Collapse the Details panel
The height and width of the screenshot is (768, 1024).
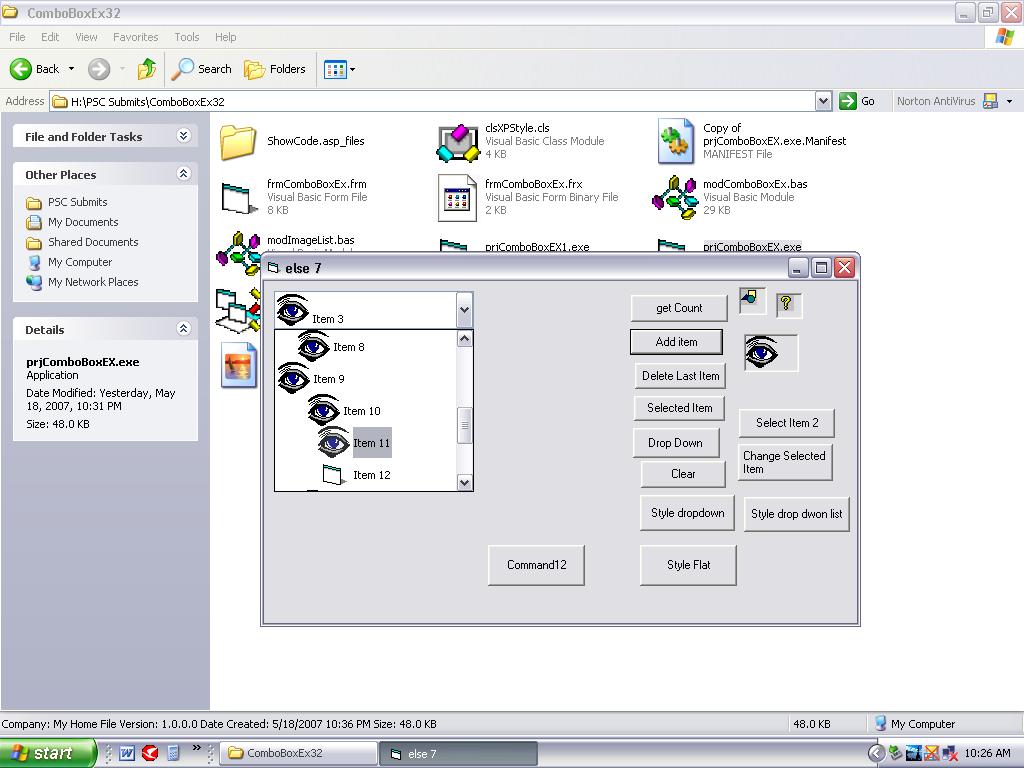coord(183,329)
